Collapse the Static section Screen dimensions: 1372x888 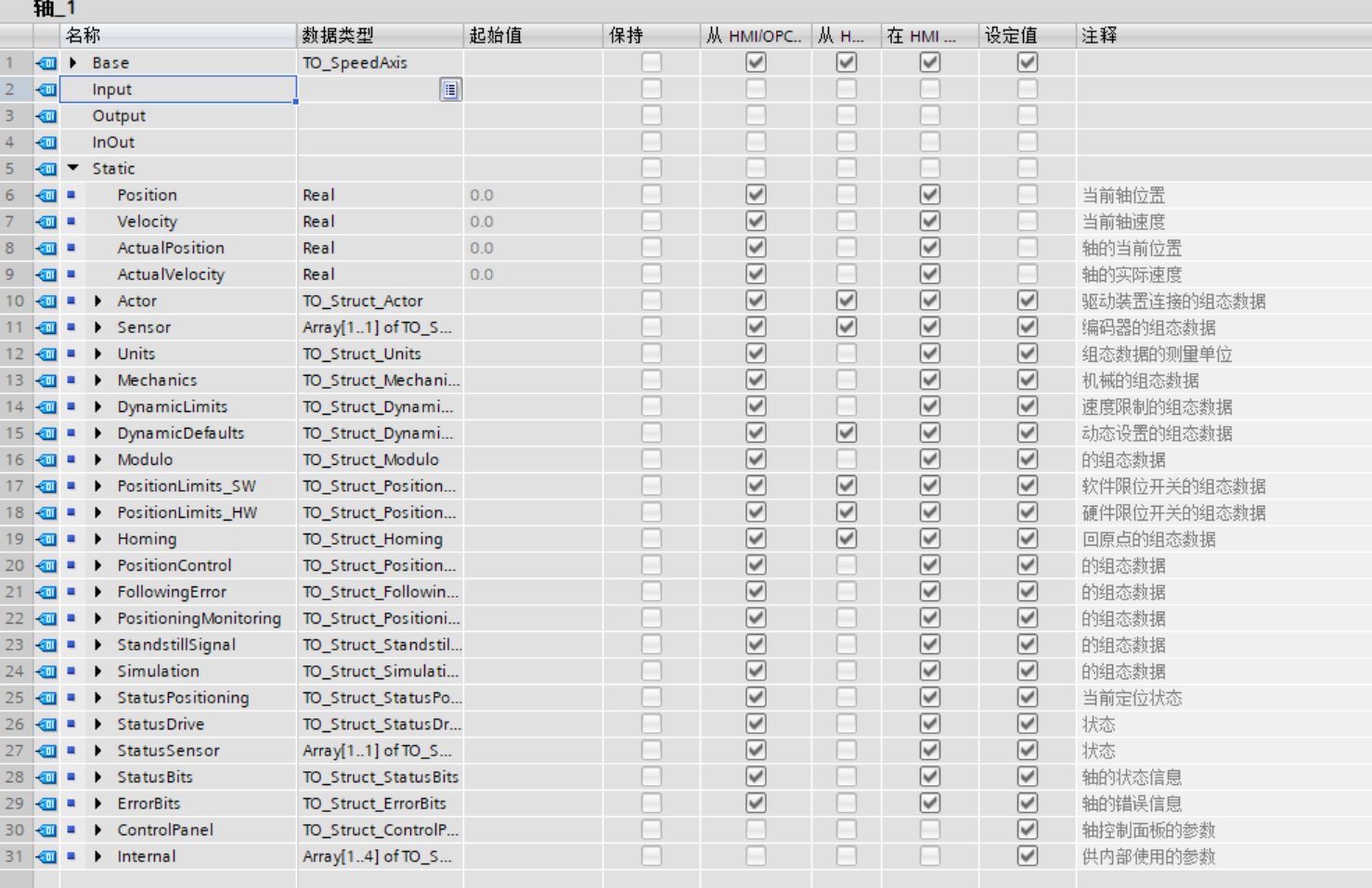[73, 169]
